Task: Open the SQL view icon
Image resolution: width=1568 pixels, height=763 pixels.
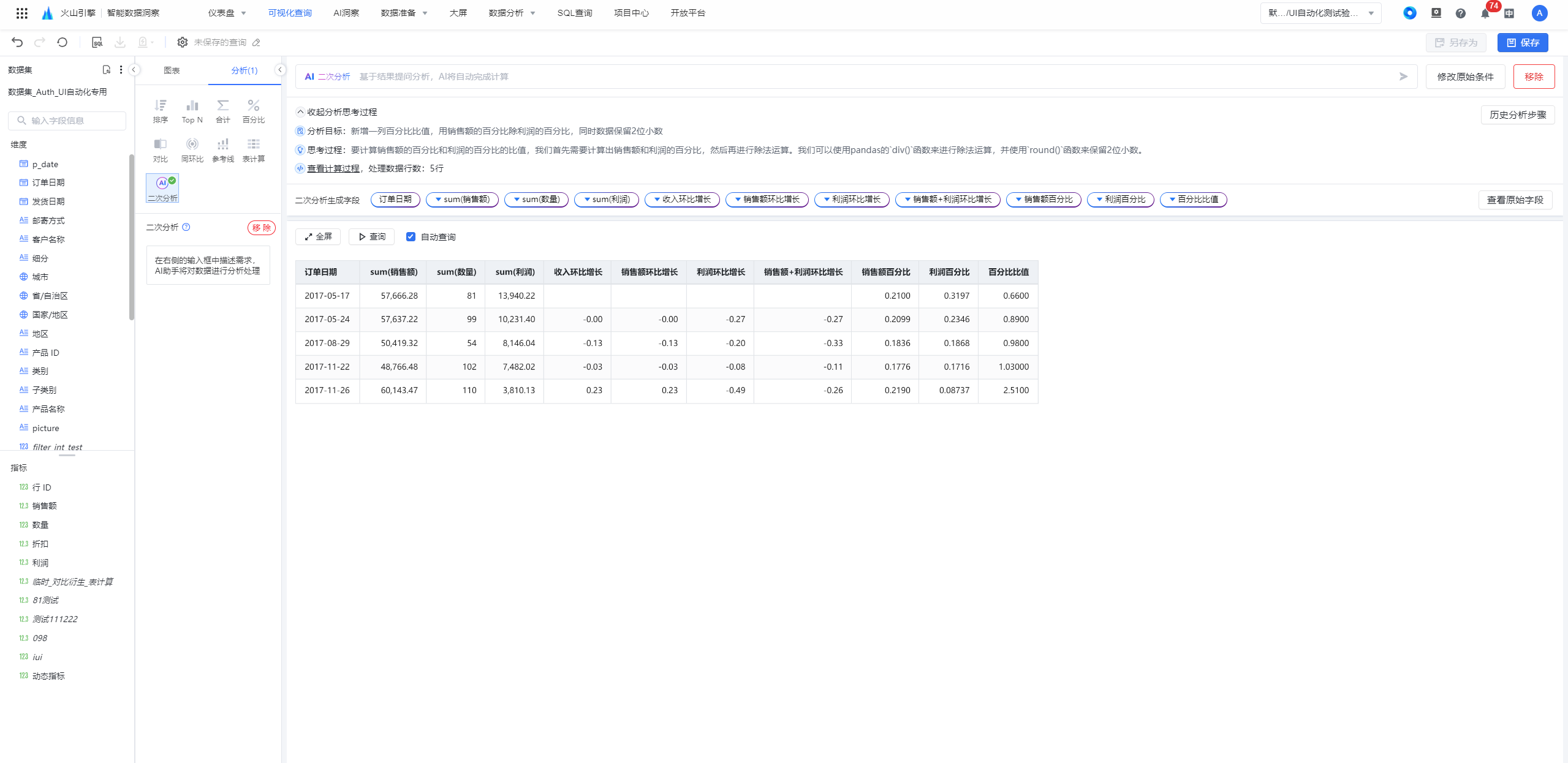Action: click(x=97, y=42)
